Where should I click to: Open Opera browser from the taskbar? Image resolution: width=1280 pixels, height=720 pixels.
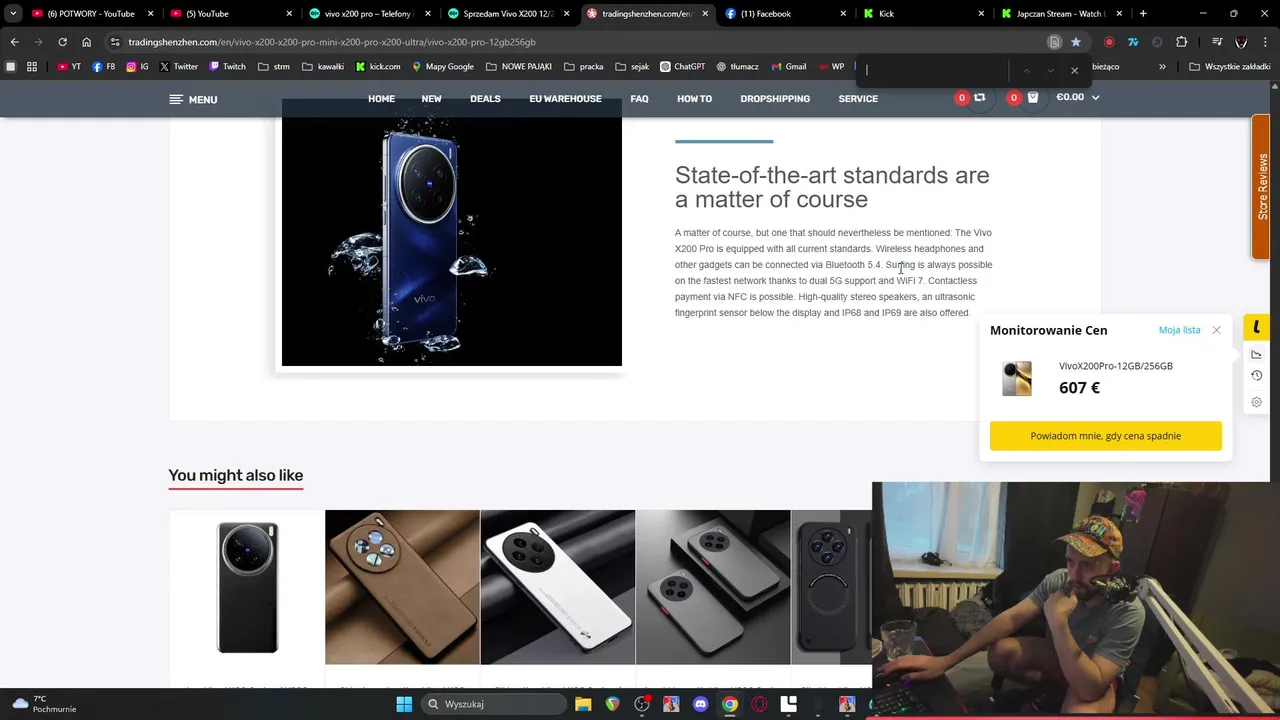click(x=759, y=704)
